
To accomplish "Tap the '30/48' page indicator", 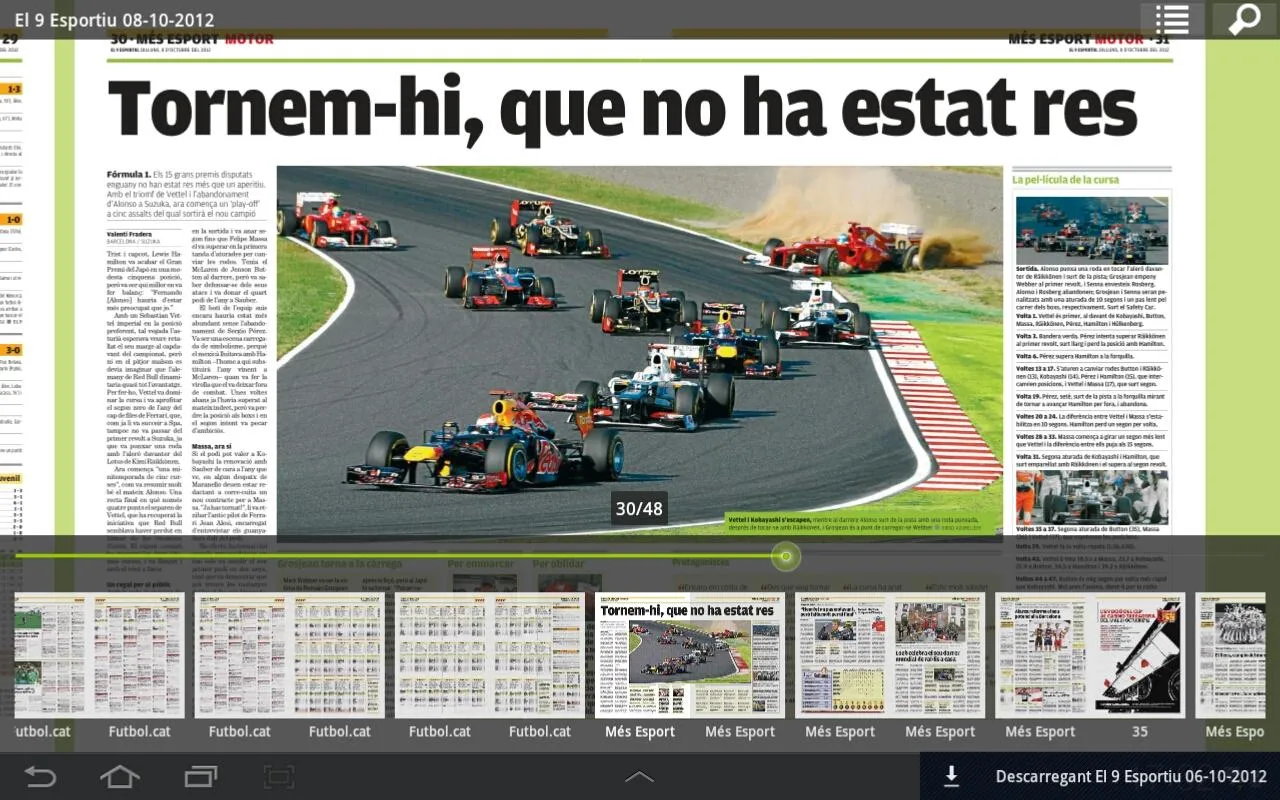I will pos(639,508).
